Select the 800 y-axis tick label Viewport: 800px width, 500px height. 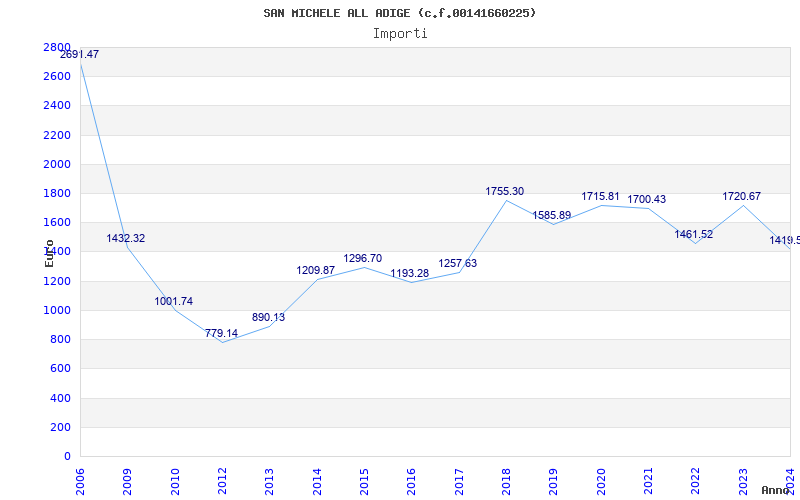click(60, 339)
